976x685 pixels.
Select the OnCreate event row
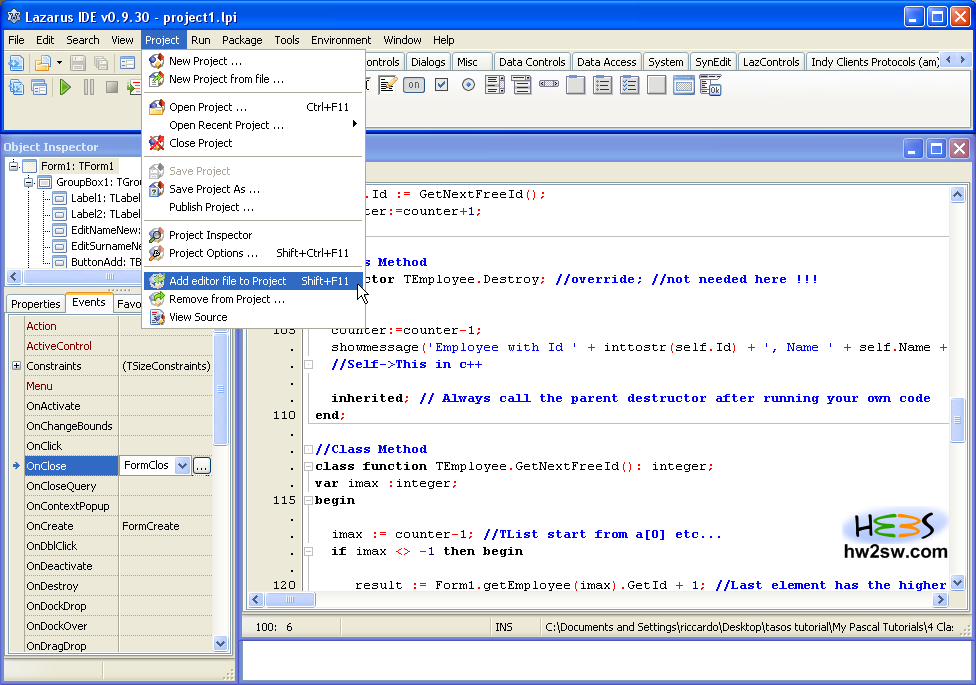(118, 526)
